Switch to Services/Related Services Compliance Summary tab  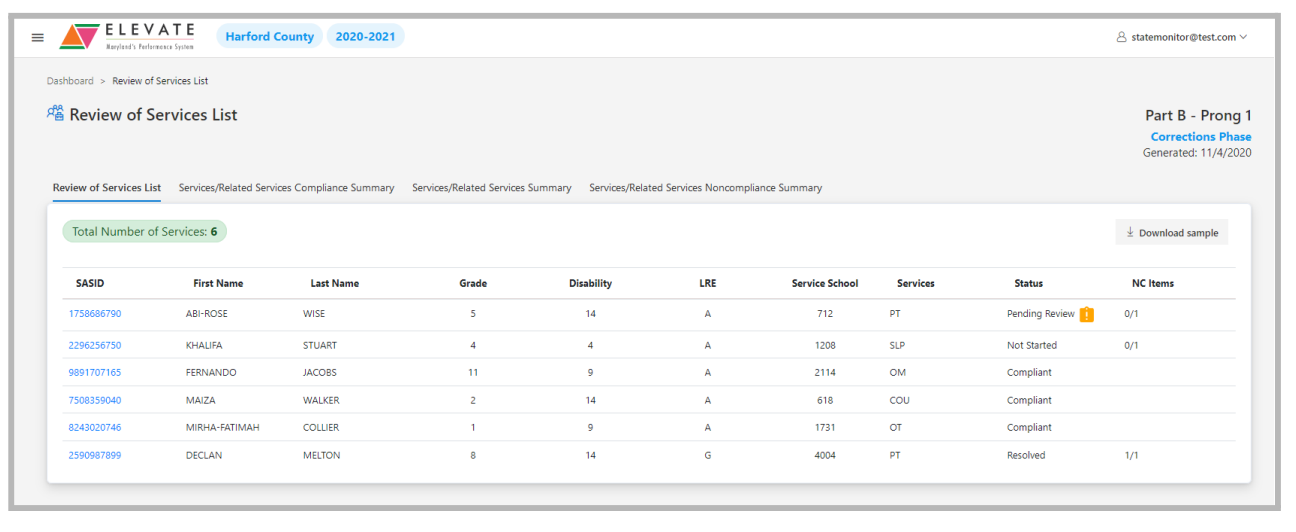(286, 188)
